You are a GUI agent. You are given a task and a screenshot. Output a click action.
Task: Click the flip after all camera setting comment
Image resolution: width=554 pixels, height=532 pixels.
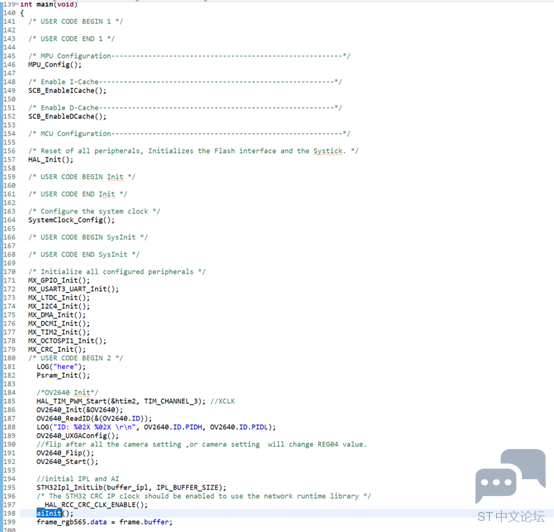[202, 444]
